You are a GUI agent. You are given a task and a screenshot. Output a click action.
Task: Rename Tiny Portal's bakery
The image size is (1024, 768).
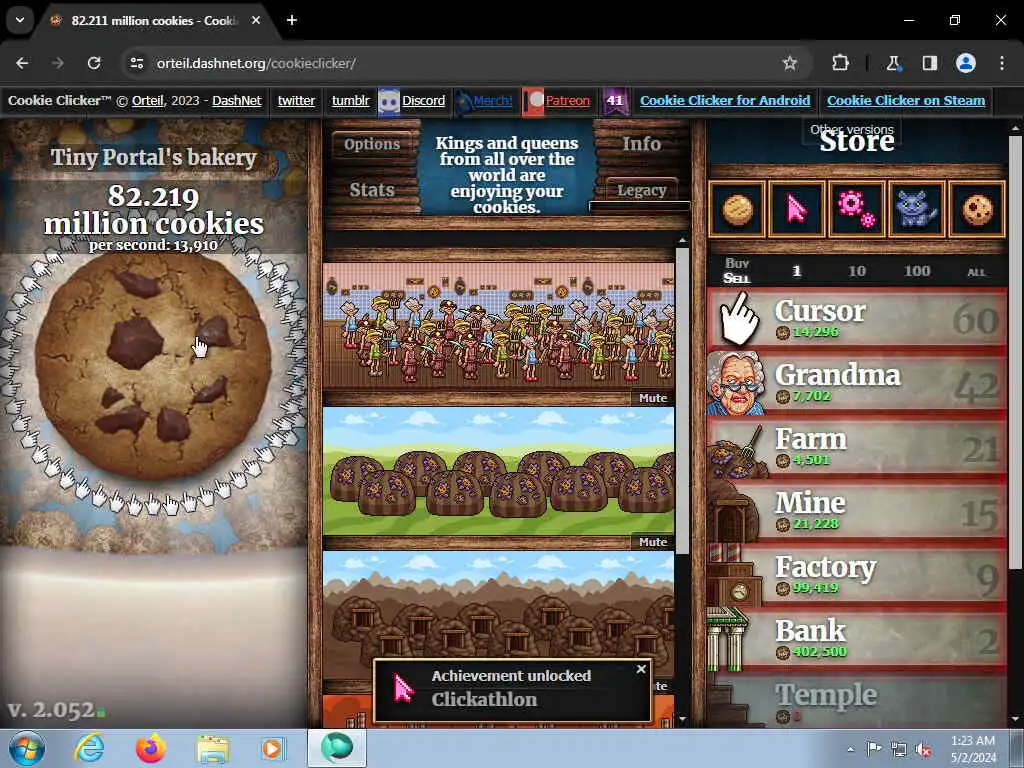(153, 157)
